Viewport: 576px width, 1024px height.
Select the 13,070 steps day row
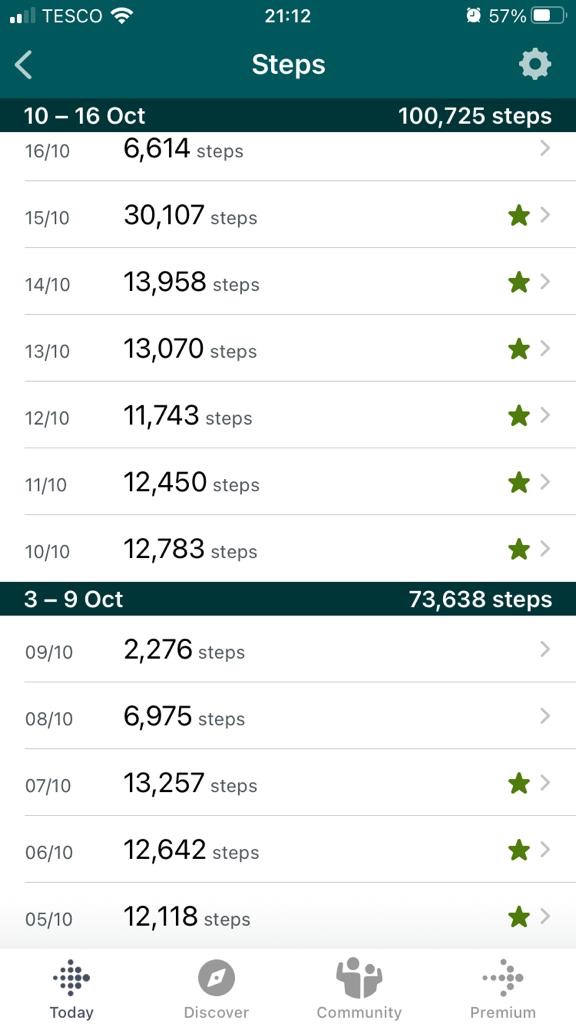click(288, 349)
